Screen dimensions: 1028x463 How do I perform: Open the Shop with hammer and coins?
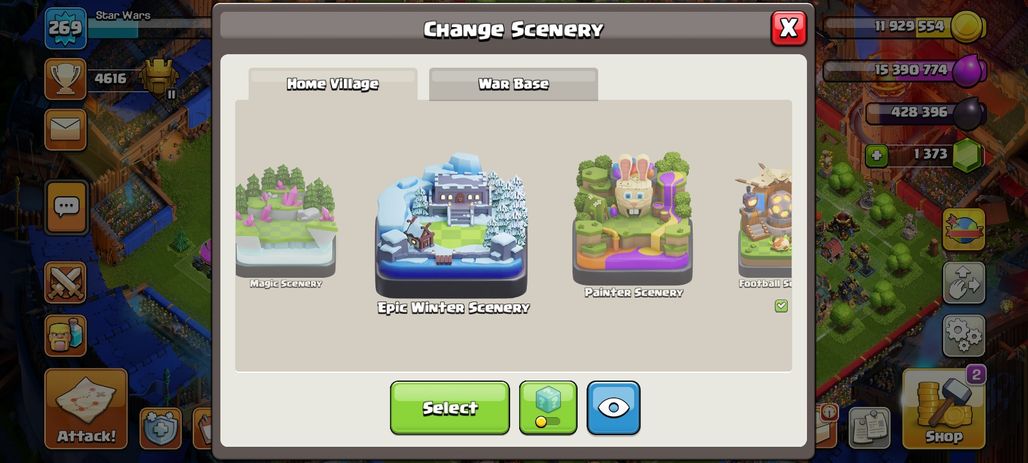(943, 408)
